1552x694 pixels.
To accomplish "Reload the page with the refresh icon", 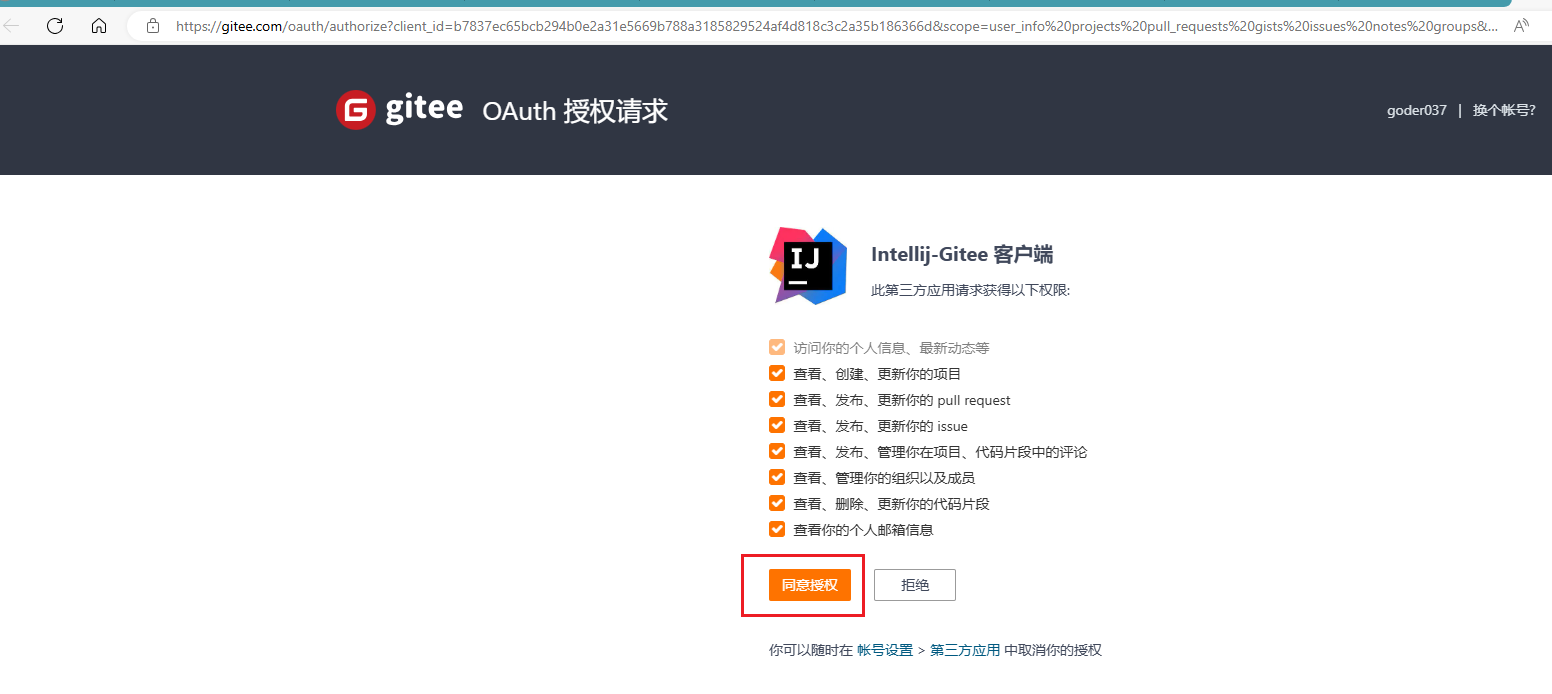I will [x=55, y=26].
